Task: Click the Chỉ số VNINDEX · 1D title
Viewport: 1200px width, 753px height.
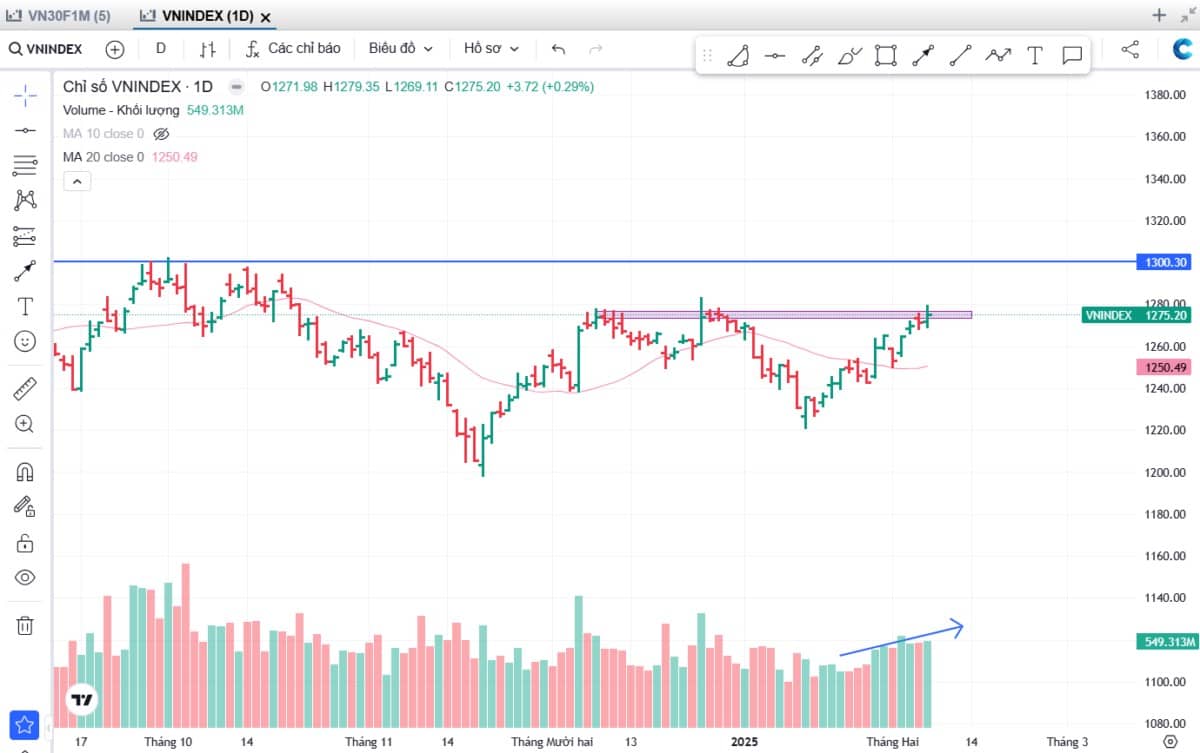Action: [138, 87]
